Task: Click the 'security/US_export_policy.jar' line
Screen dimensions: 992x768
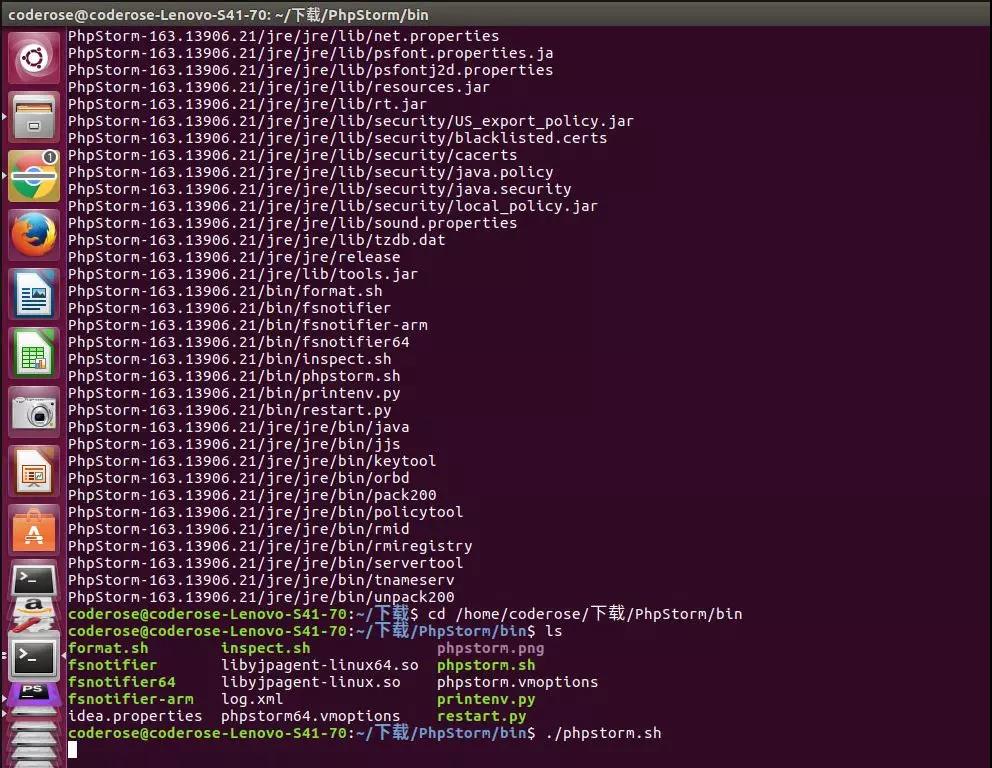Action: [x=351, y=121]
